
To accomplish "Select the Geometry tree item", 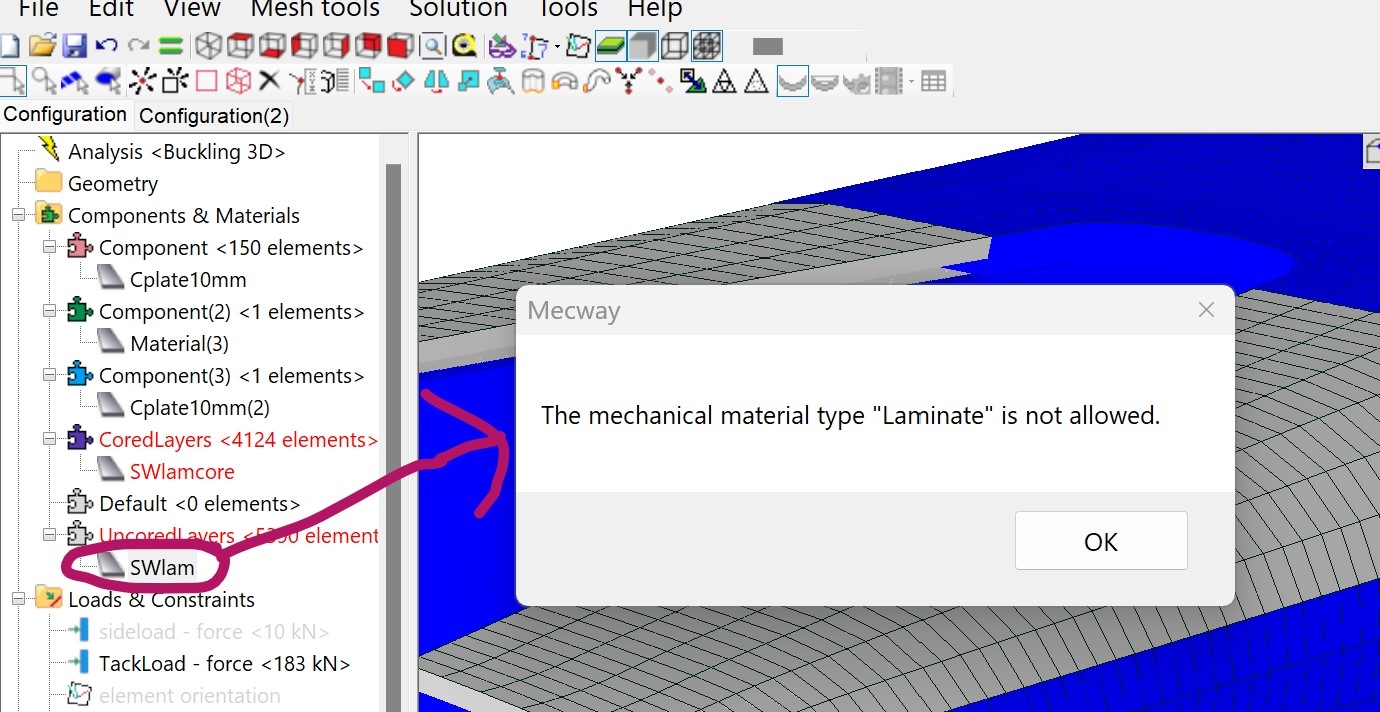I will pos(112,184).
